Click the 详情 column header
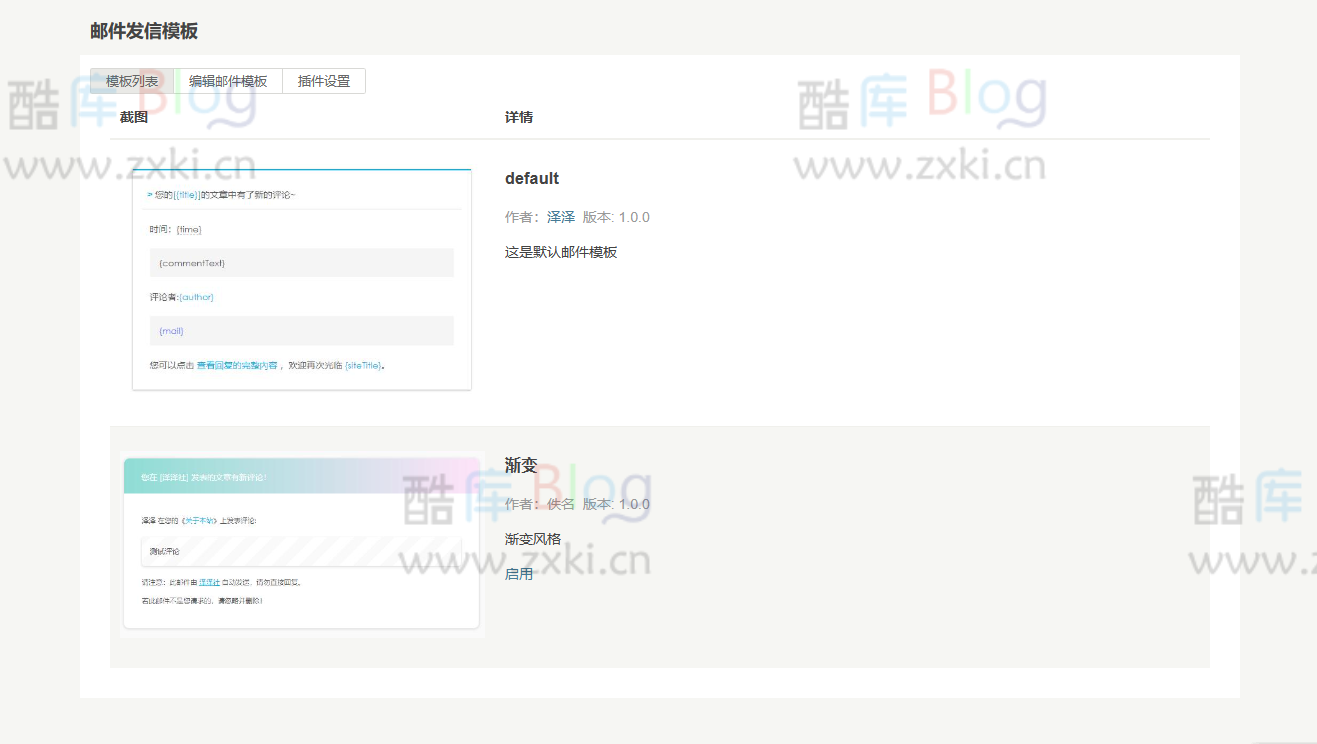 point(518,117)
